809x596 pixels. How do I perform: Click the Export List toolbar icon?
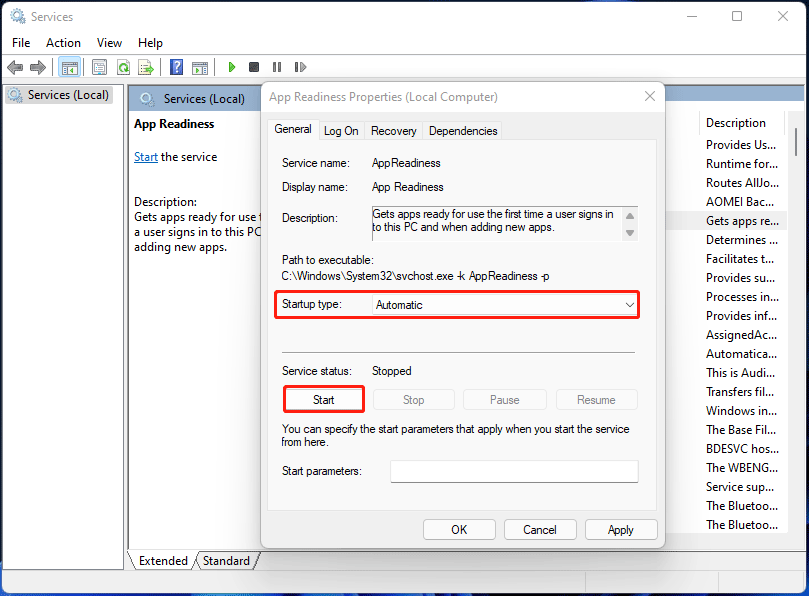point(146,67)
